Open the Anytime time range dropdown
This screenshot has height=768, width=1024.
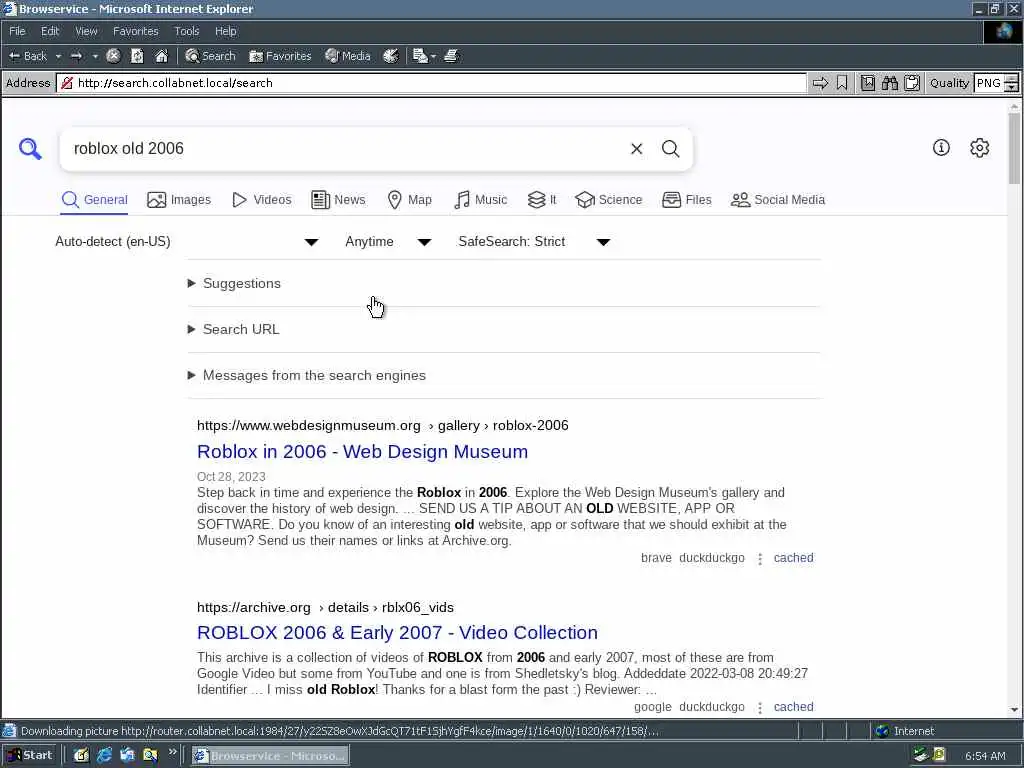click(x=388, y=242)
